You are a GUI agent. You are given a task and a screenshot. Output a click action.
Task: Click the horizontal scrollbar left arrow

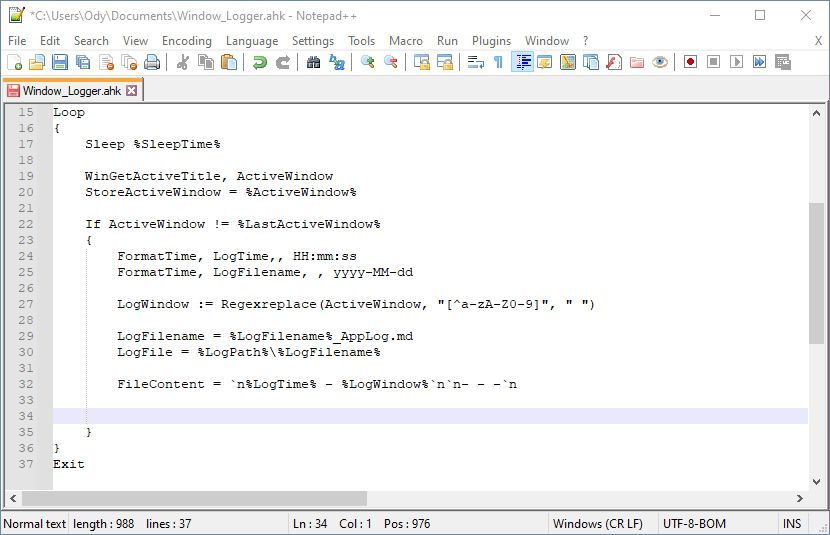point(13,498)
